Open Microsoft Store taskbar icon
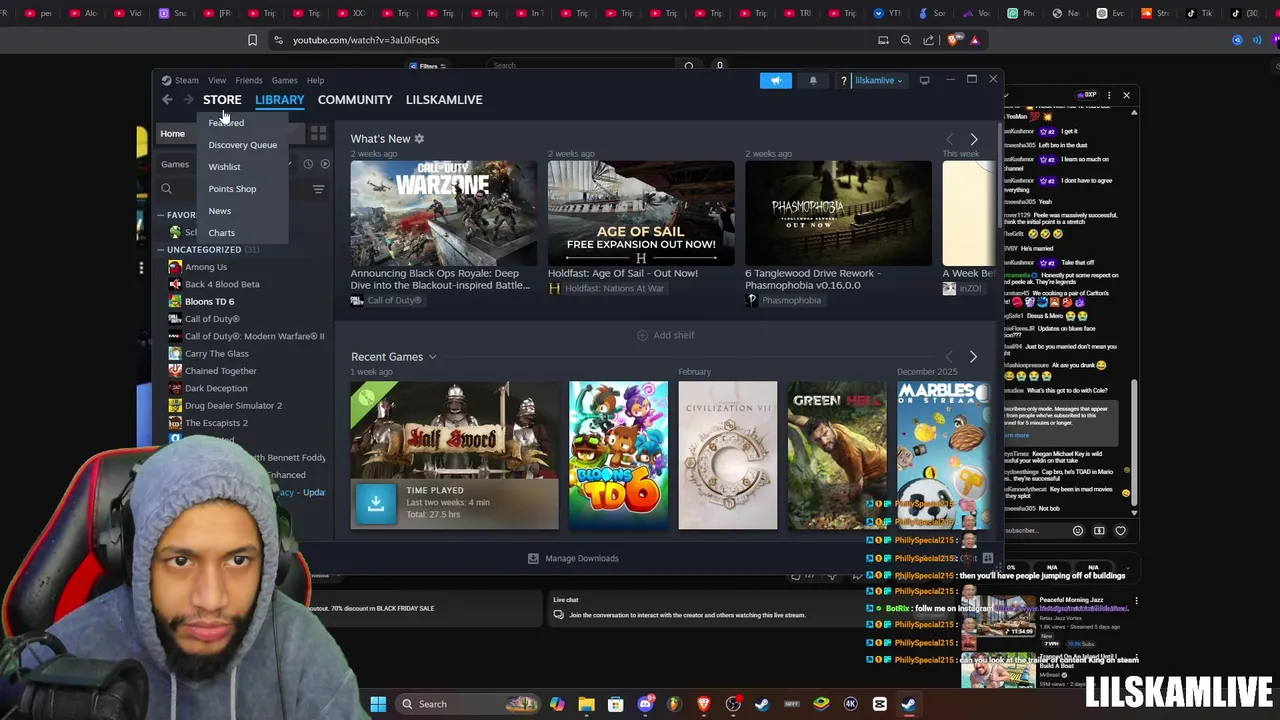The height and width of the screenshot is (720, 1280). click(616, 704)
